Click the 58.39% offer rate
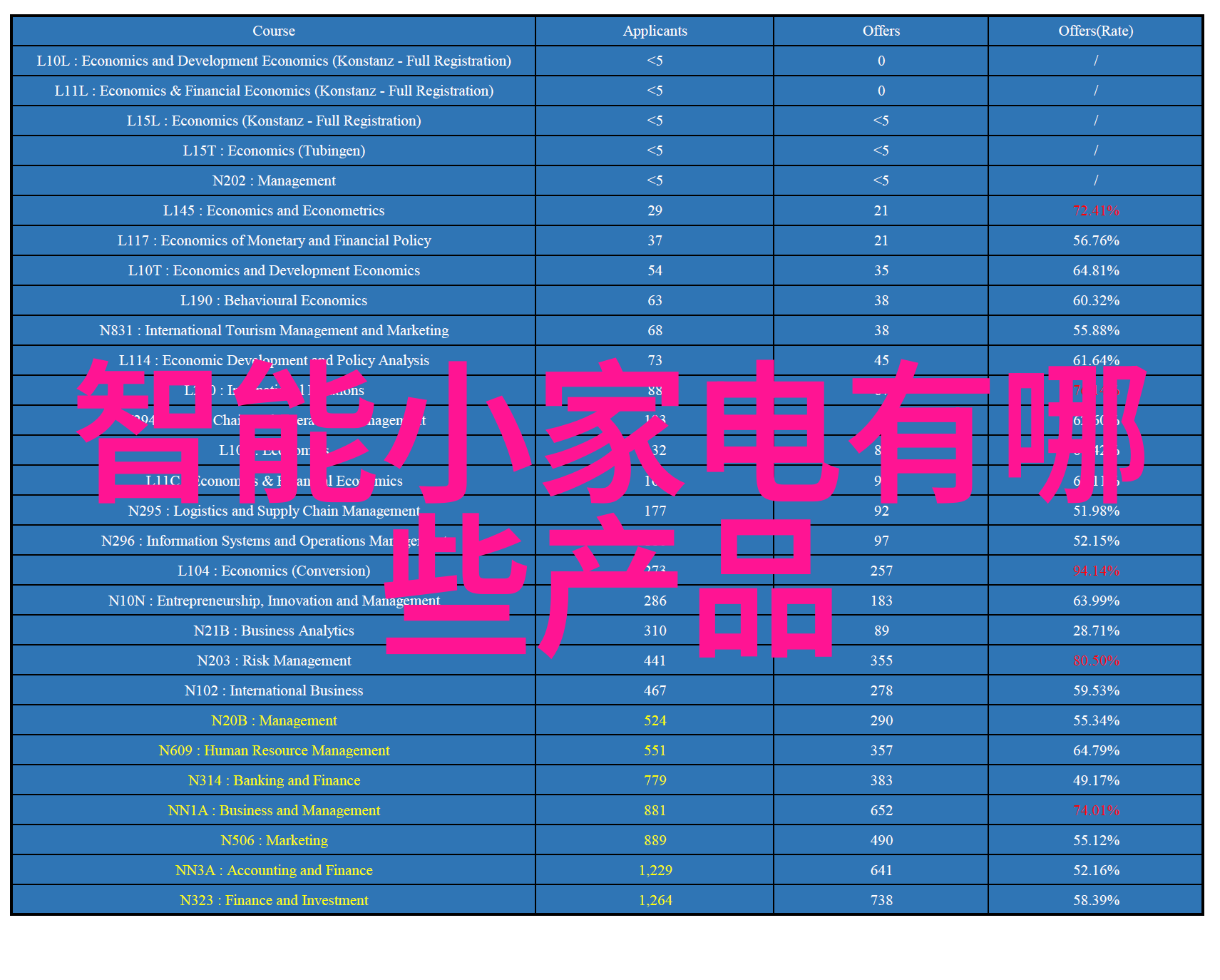The height and width of the screenshot is (980, 1220). pyautogui.click(x=1096, y=900)
